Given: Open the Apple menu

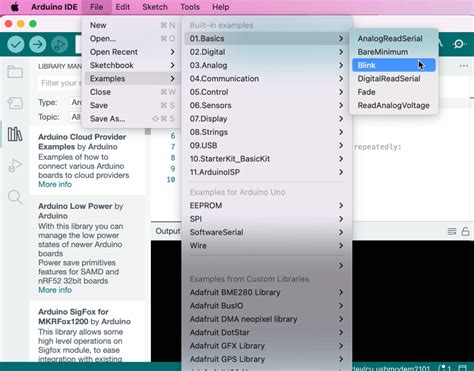Looking at the screenshot, I should (x=15, y=7).
